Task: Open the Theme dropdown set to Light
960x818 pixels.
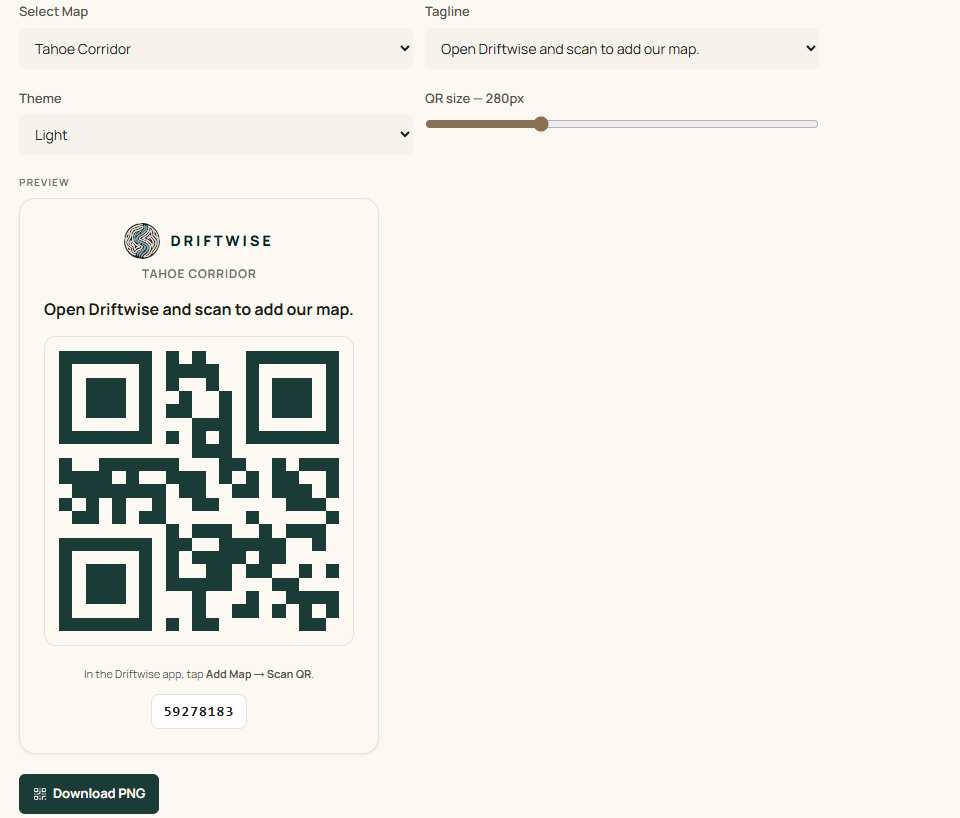Action: tap(216, 135)
